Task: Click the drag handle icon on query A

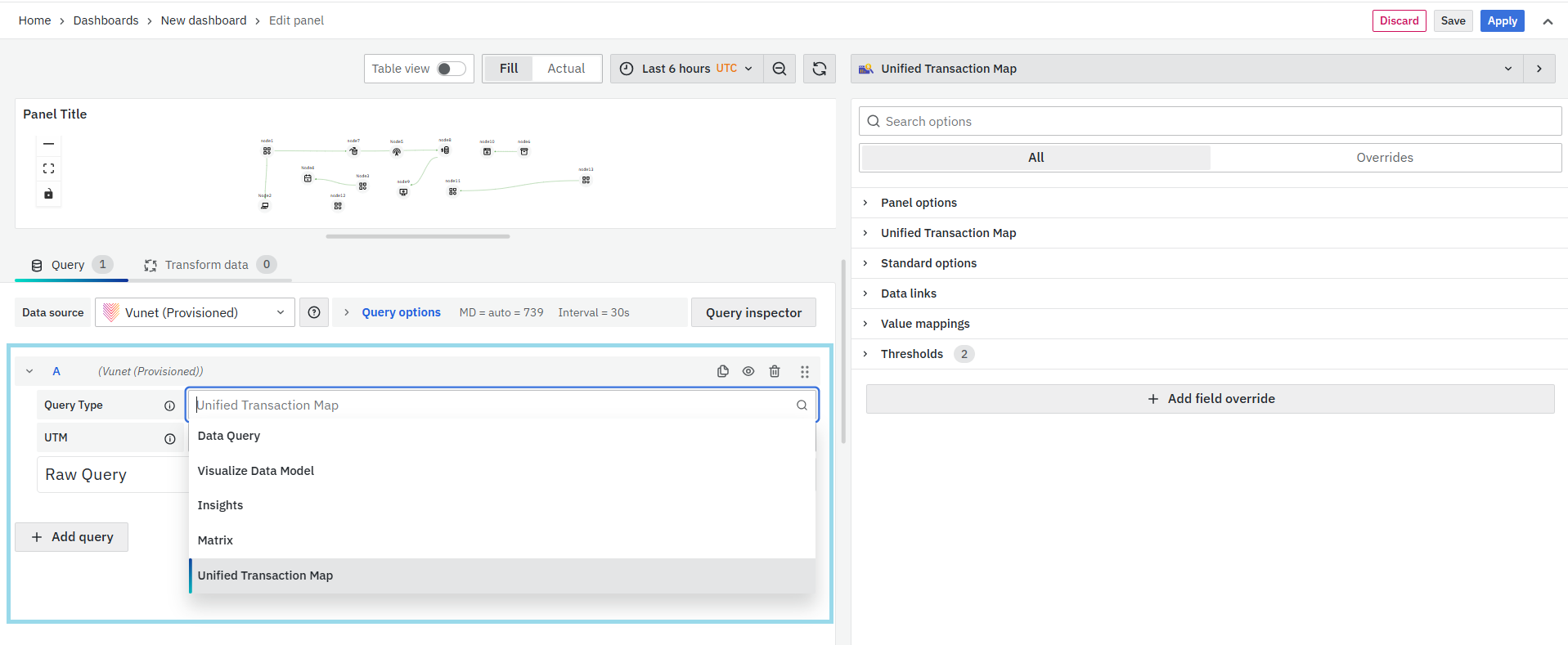Action: click(805, 371)
